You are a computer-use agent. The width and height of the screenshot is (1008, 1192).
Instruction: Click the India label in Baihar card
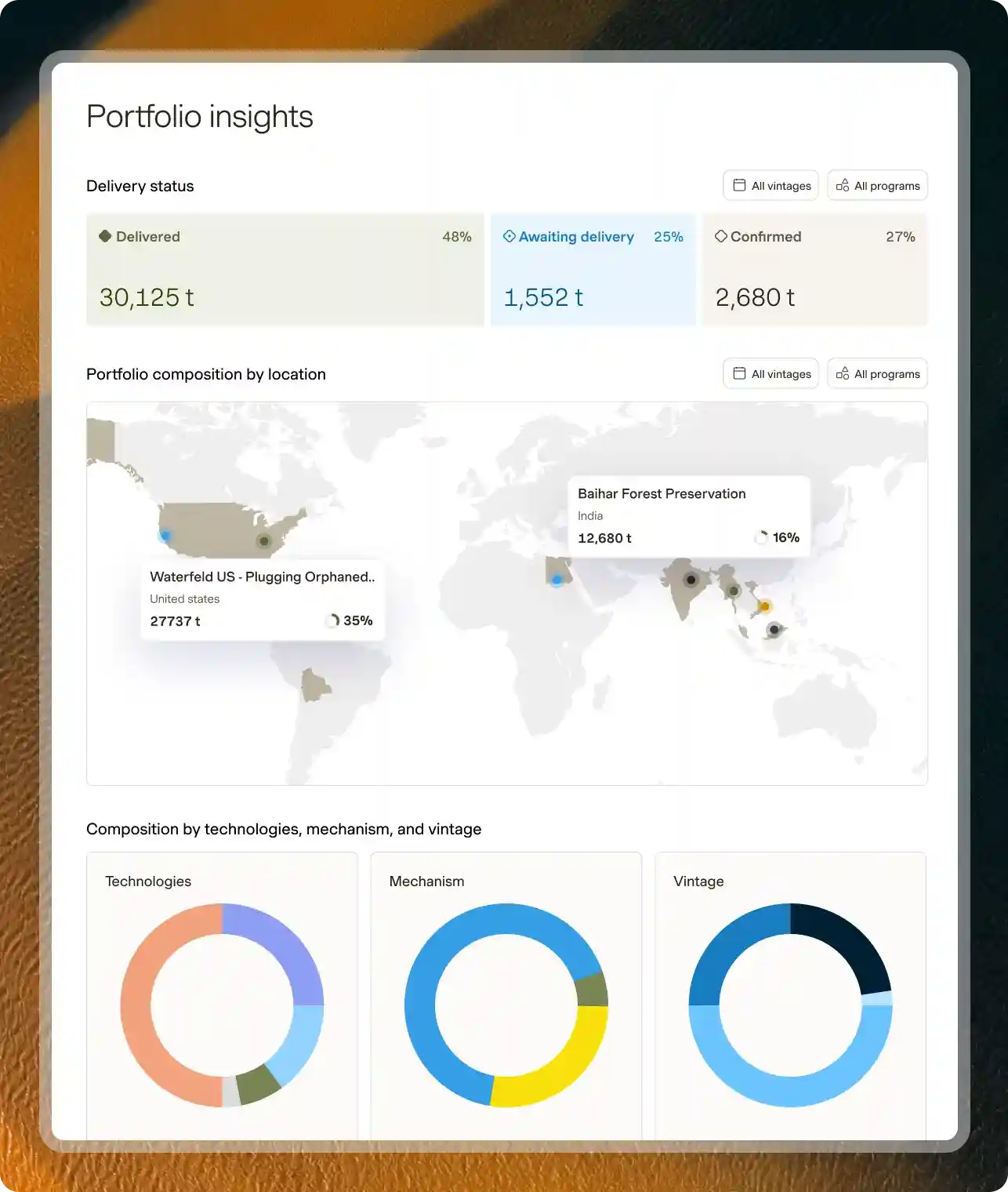pos(590,516)
